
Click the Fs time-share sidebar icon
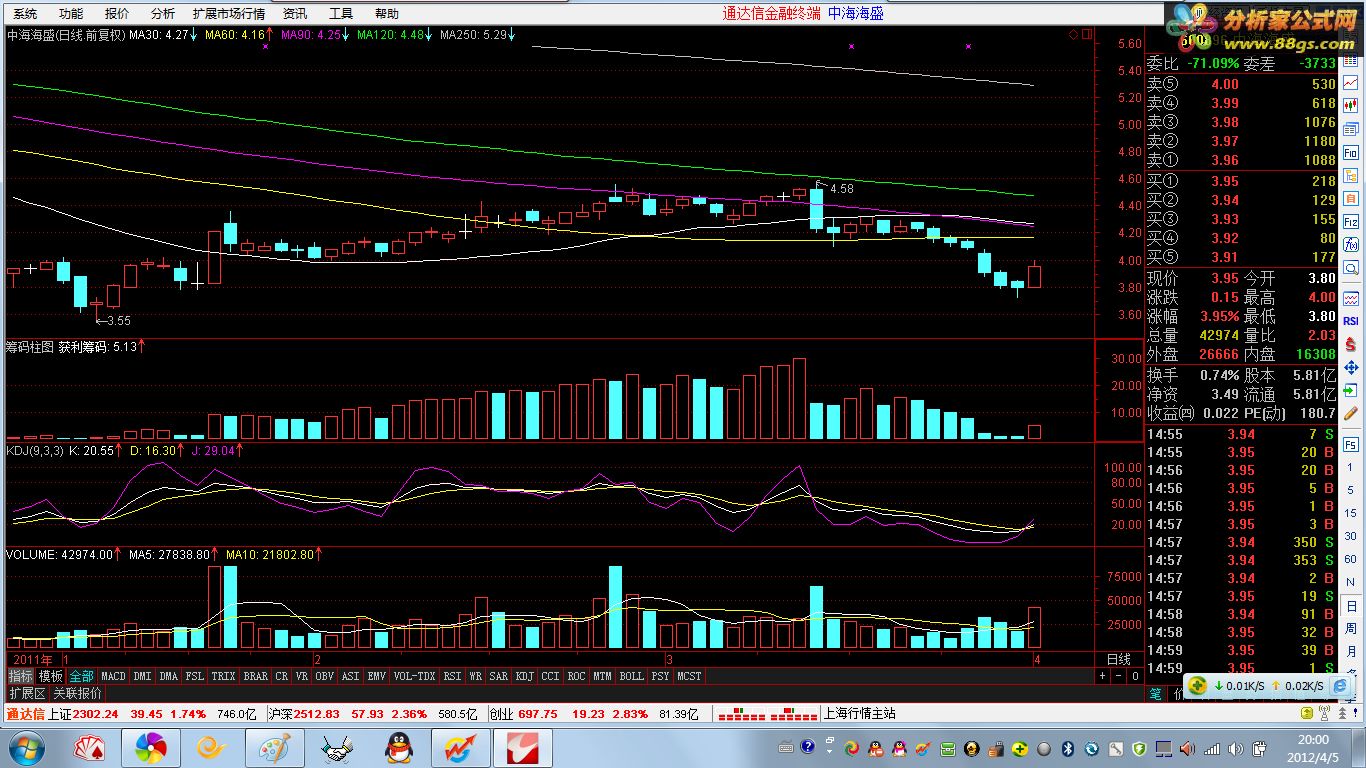pos(1351,444)
